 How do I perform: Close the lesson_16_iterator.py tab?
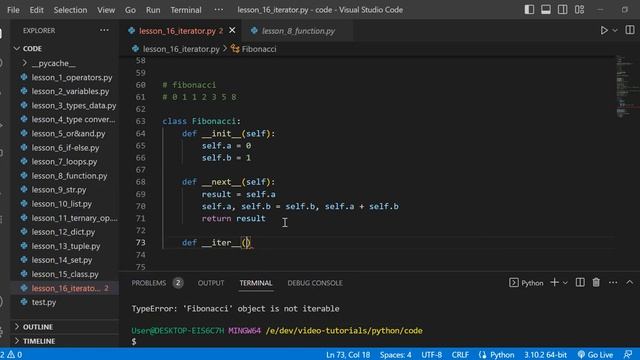232,31
